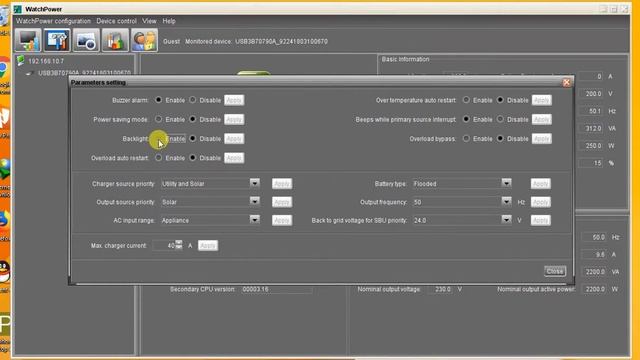Apply the Output frequency setting
The image size is (640, 360).
(x=540, y=202)
